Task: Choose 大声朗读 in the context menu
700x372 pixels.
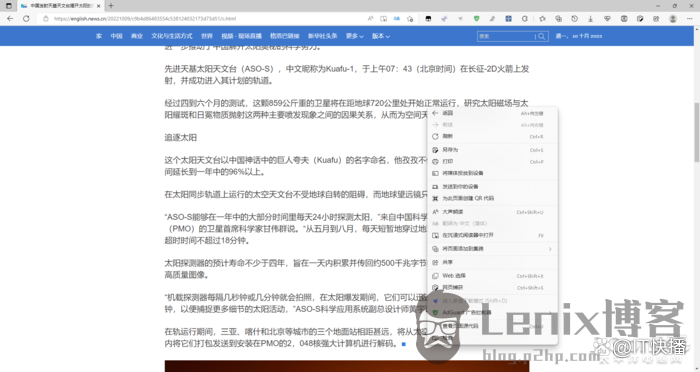Action: [x=492, y=212]
